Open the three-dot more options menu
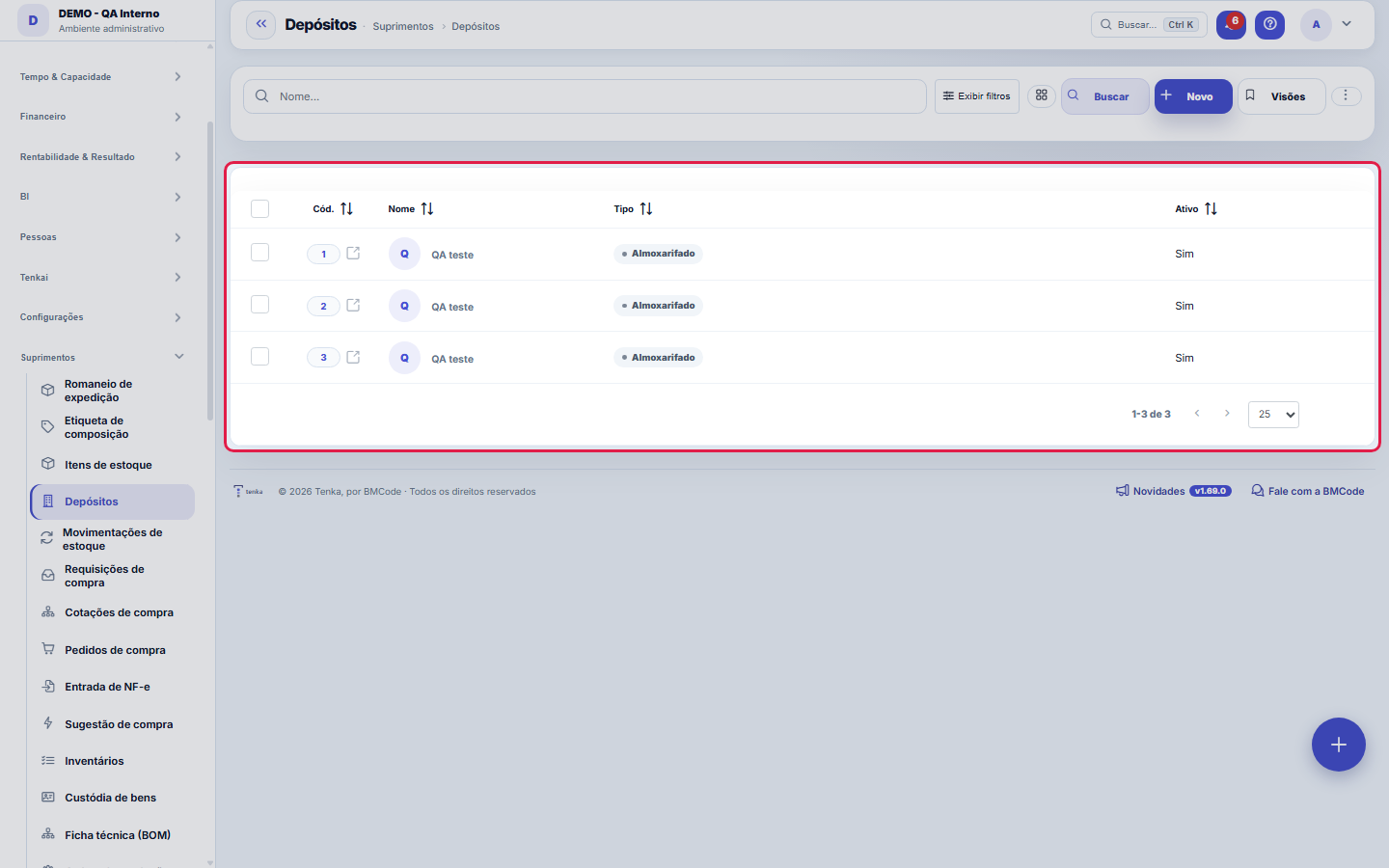Screen dimensions: 1389x868 (1346, 95)
